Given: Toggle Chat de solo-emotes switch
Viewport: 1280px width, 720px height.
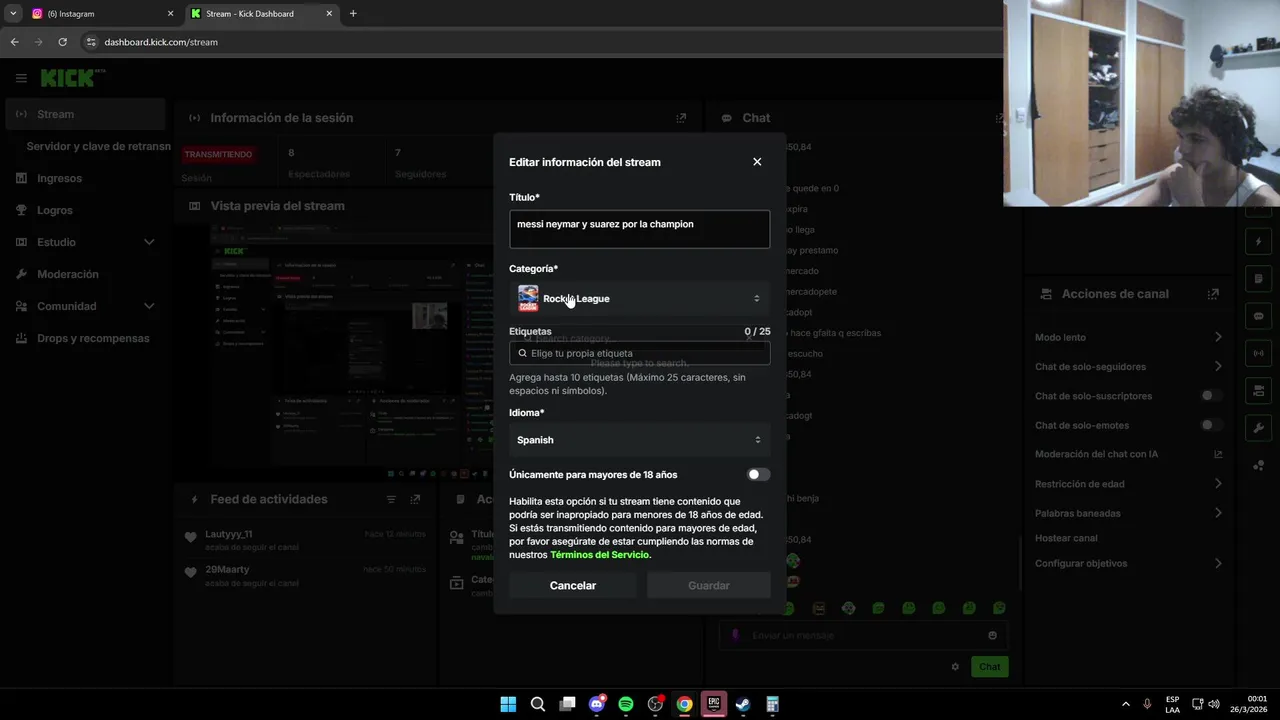Looking at the screenshot, I should 1211,425.
